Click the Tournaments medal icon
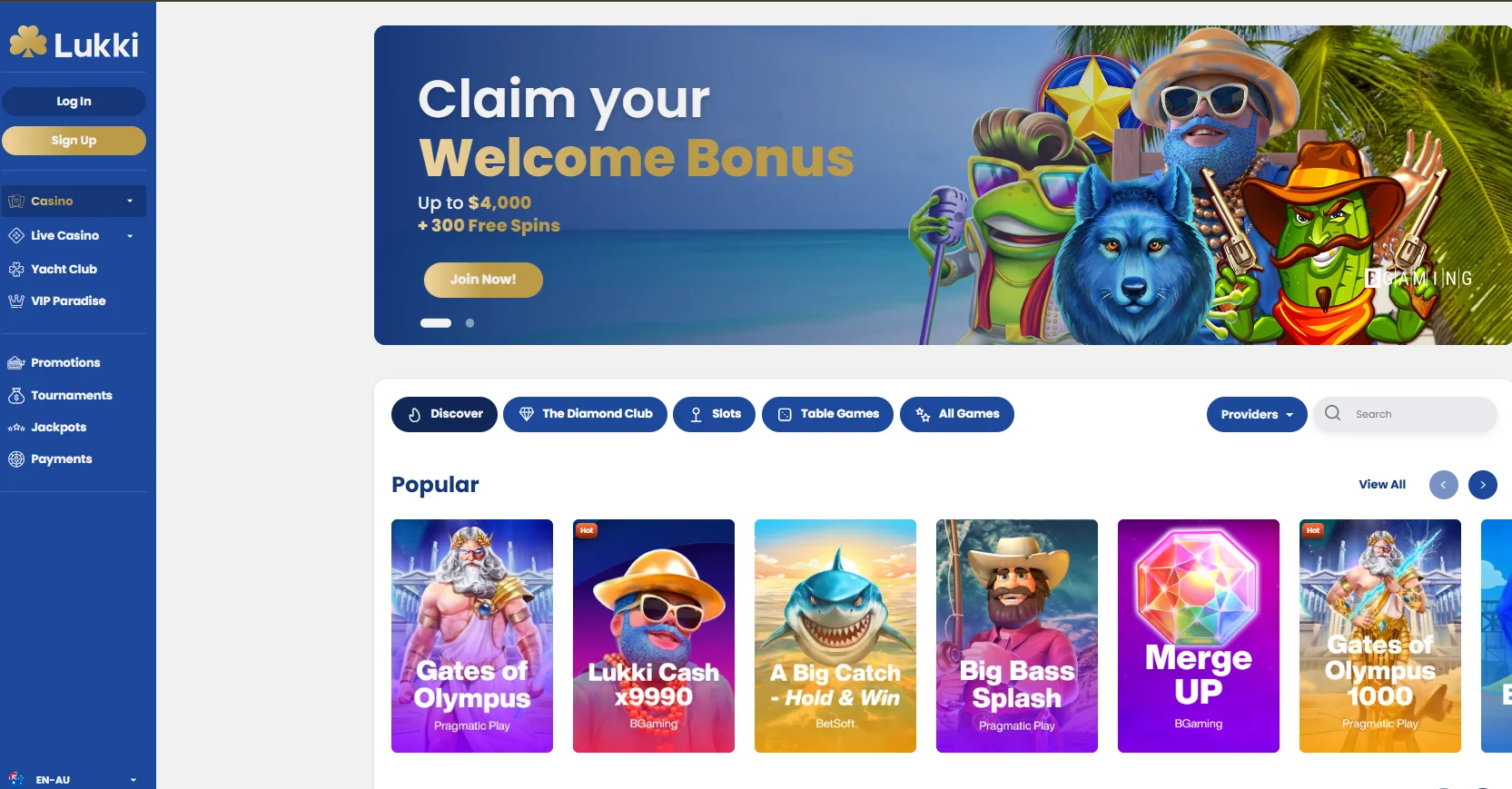Image resolution: width=1512 pixels, height=789 pixels. pyautogui.click(x=16, y=395)
